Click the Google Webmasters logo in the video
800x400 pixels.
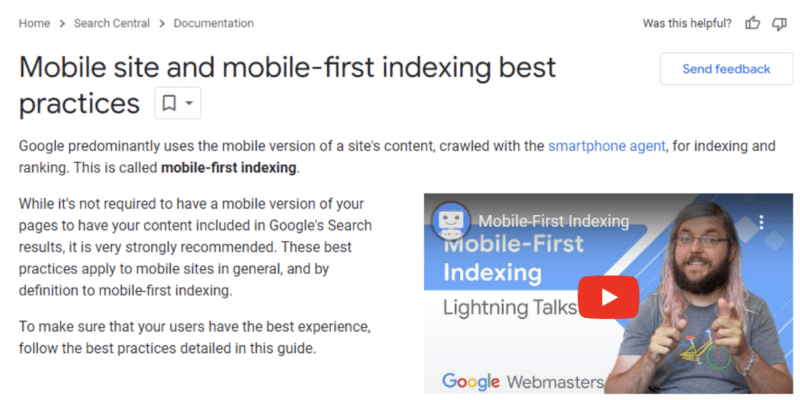[523, 381]
